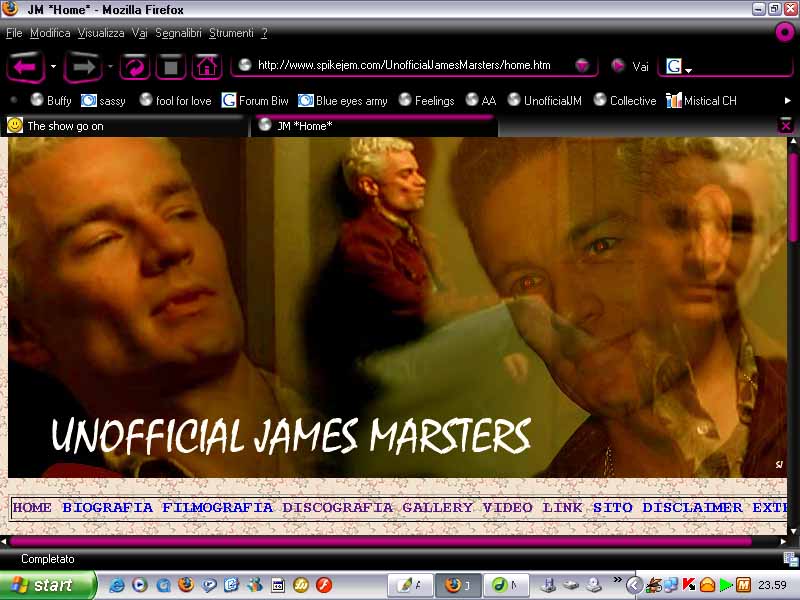800x600 pixels.
Task: Click the page status icon in status bar
Action: click(x=792, y=559)
